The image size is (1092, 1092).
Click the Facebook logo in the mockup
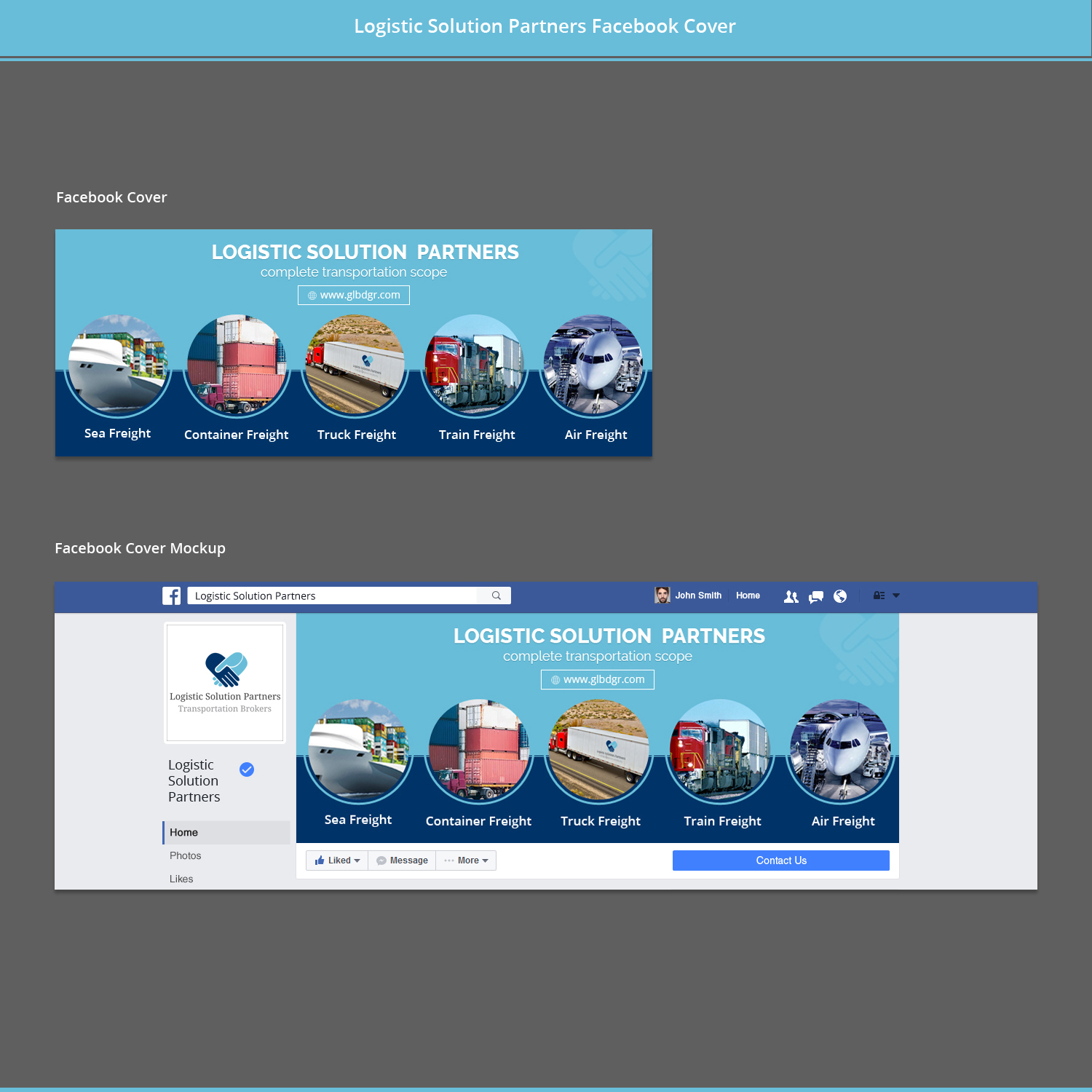pos(171,596)
